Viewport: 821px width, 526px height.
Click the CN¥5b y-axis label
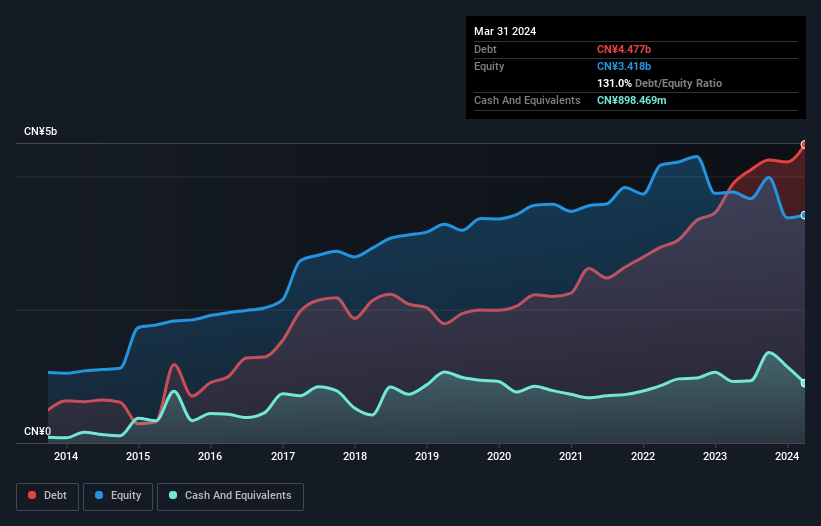[x=40, y=131]
